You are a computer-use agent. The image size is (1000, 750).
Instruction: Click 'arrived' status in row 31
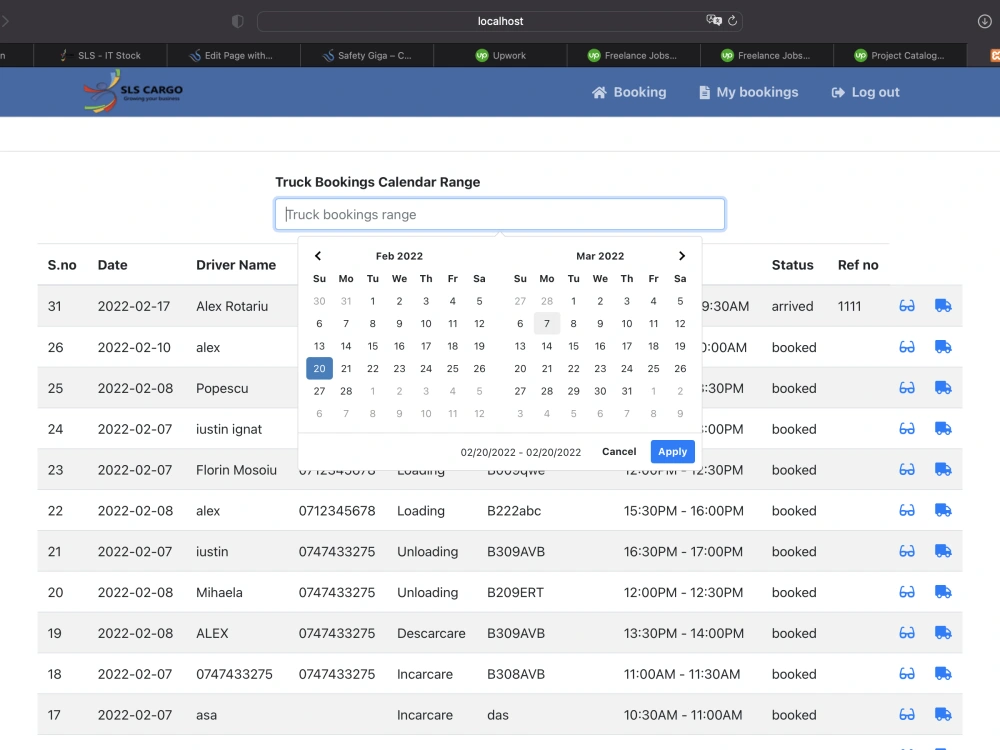792,306
